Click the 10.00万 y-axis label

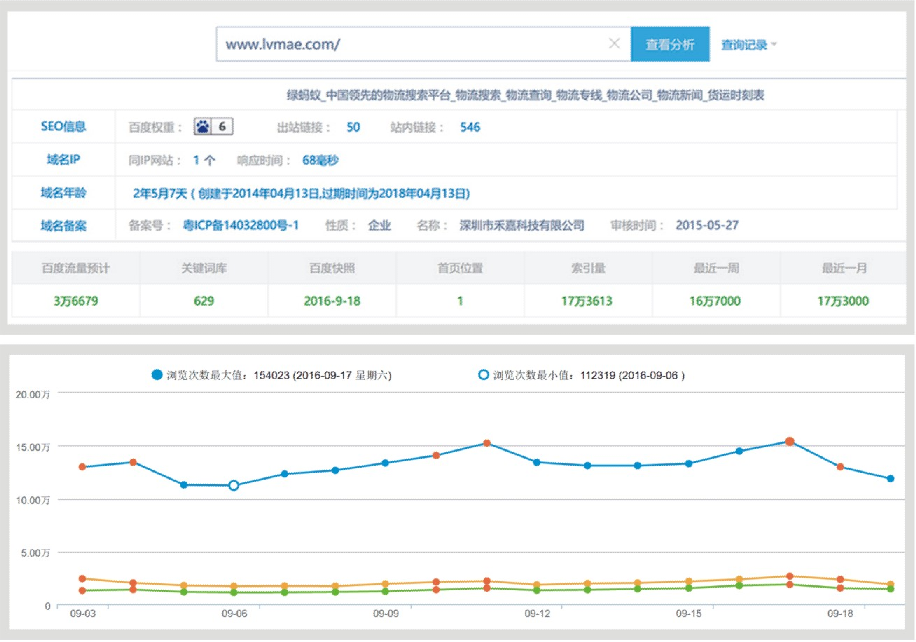[x=33, y=501]
